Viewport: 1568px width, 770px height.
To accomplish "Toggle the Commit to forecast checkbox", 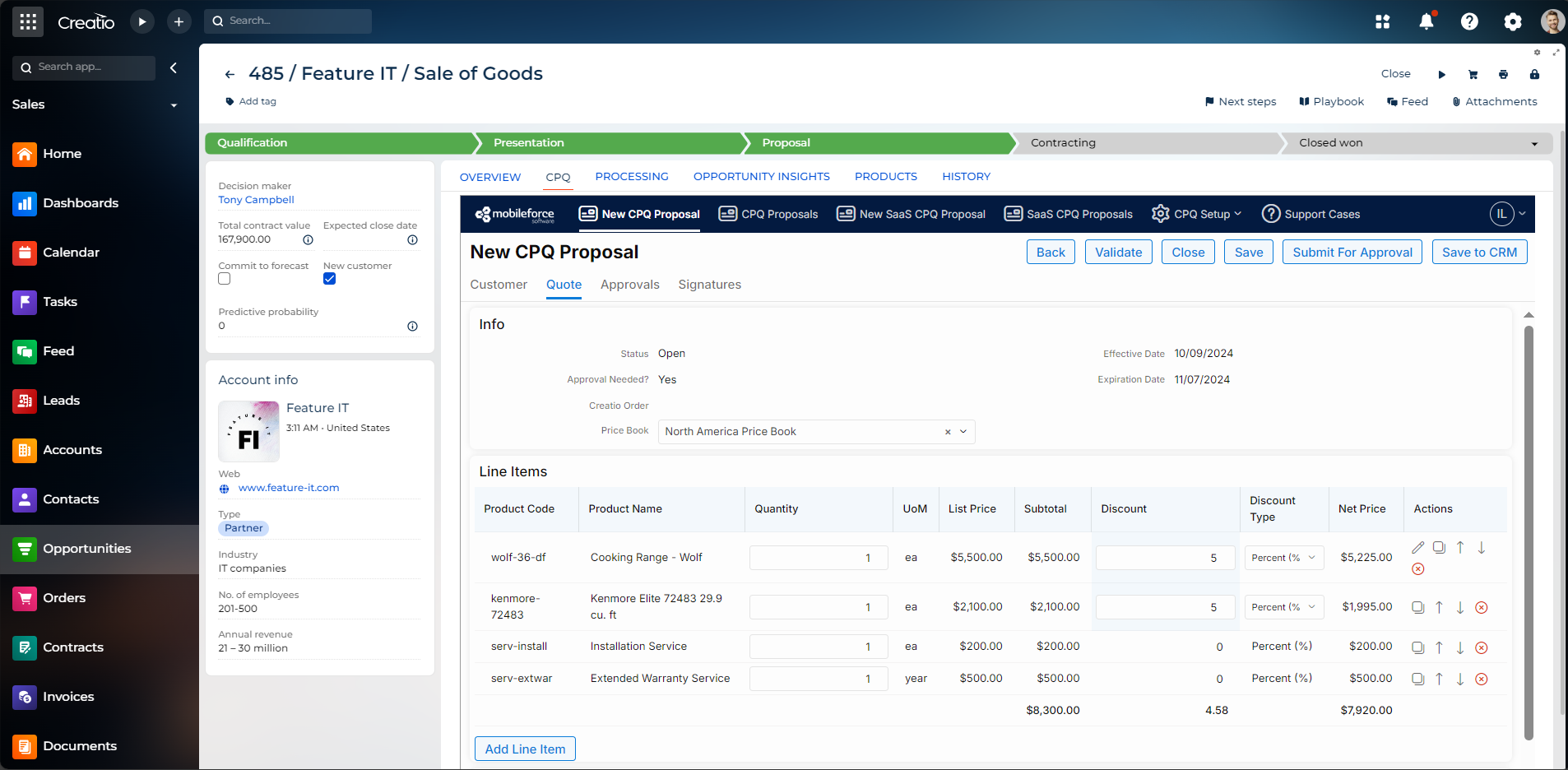I will tap(224, 279).
